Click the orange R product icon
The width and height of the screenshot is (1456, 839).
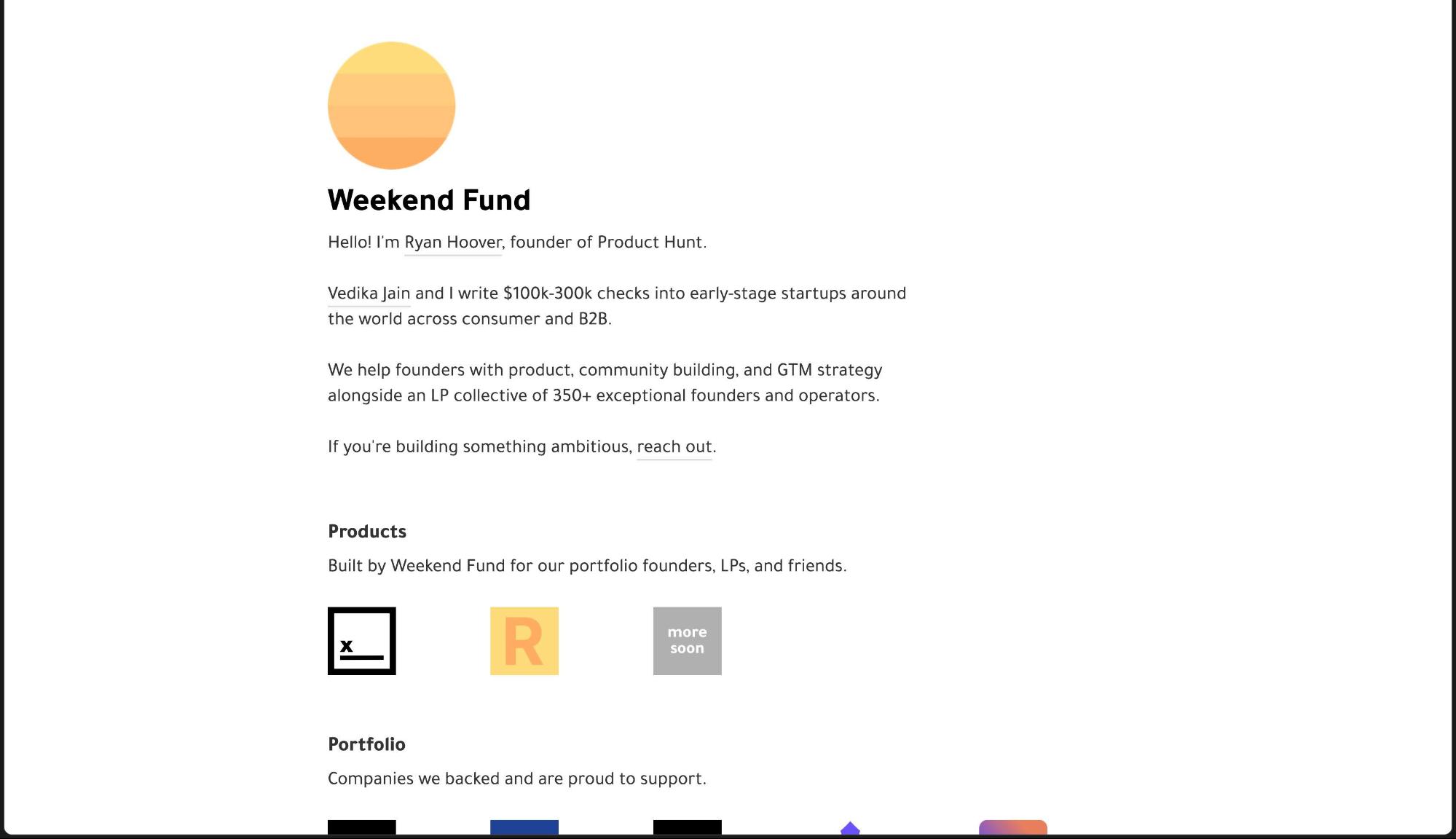click(524, 641)
